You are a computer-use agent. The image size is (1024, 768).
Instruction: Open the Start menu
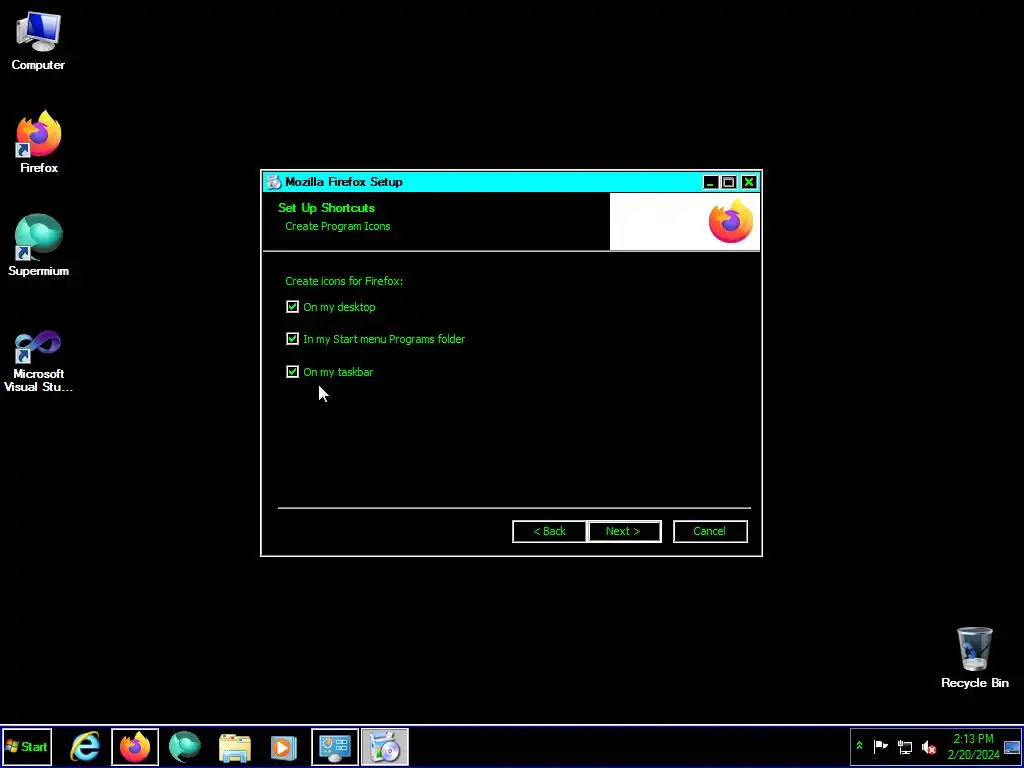pos(26,746)
